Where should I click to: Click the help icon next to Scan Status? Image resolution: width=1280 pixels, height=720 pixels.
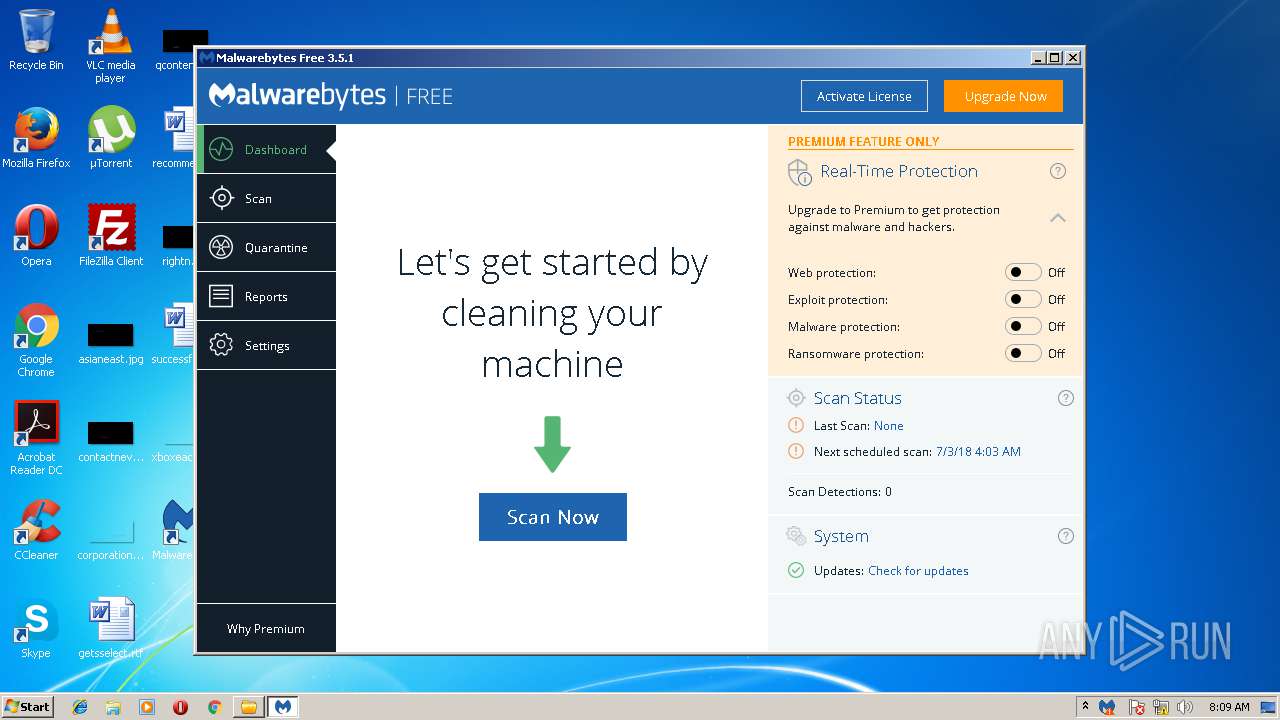(1066, 398)
